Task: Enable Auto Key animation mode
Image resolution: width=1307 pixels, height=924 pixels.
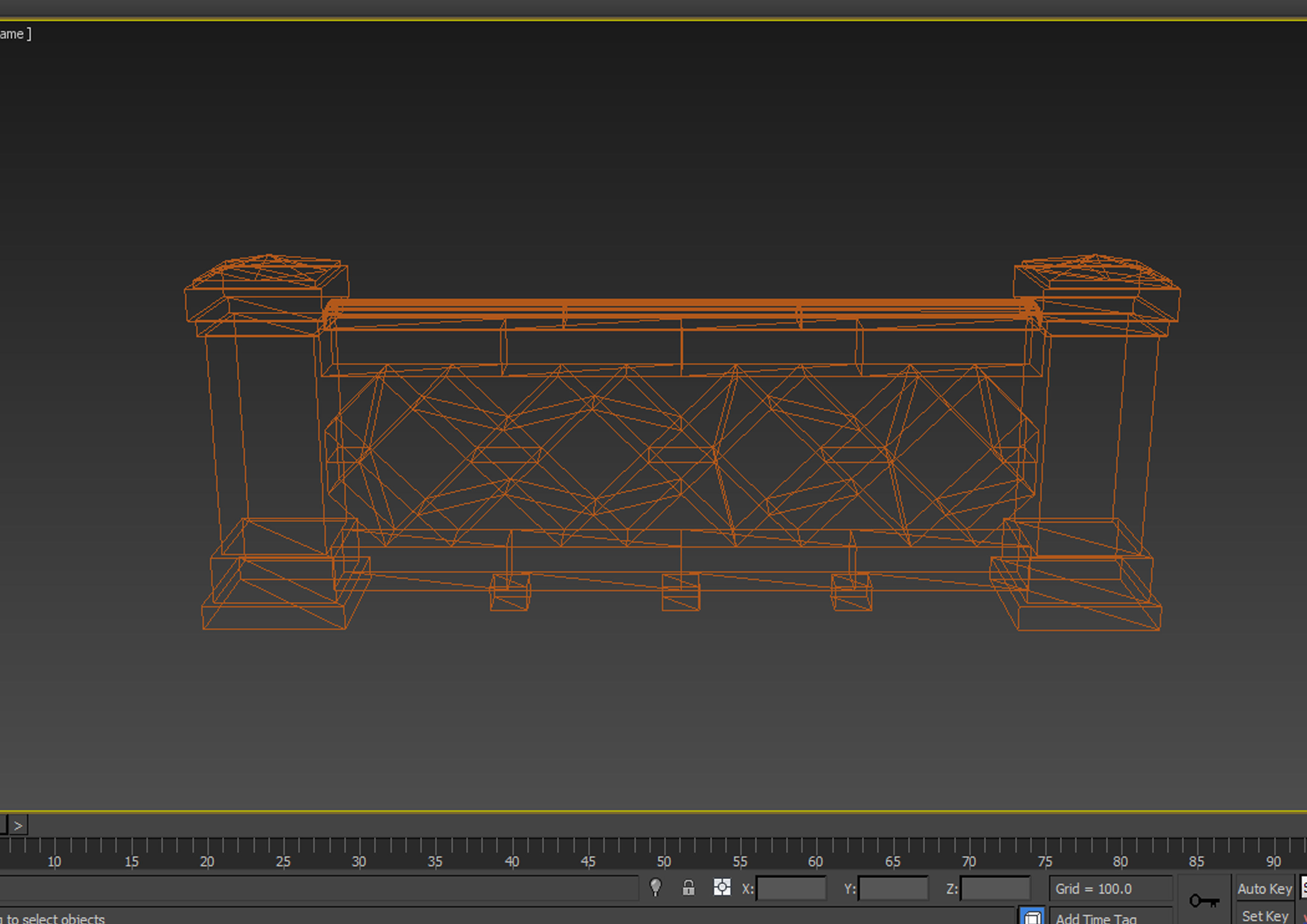Action: 1264,889
